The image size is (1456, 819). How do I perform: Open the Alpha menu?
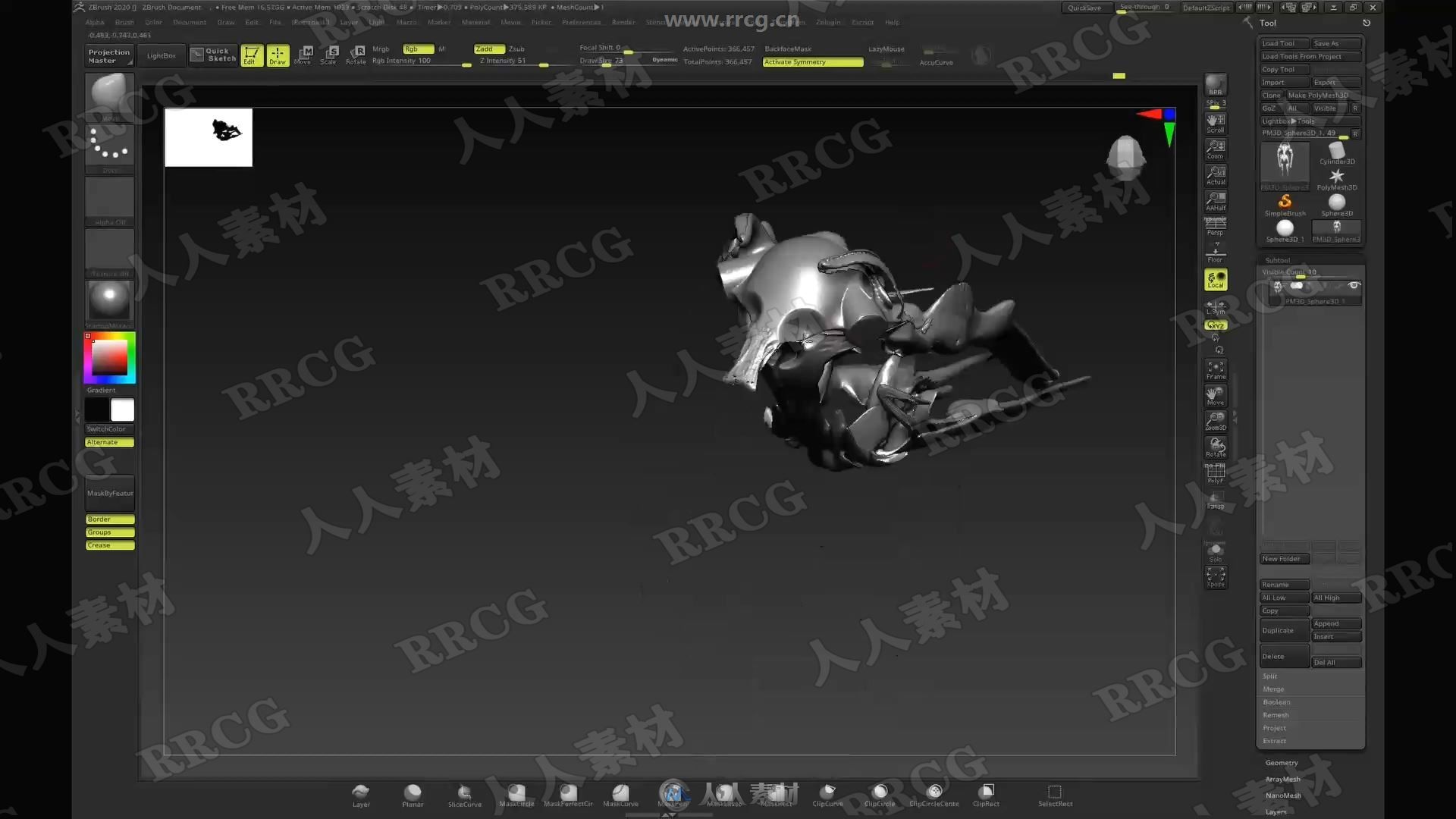click(95, 22)
